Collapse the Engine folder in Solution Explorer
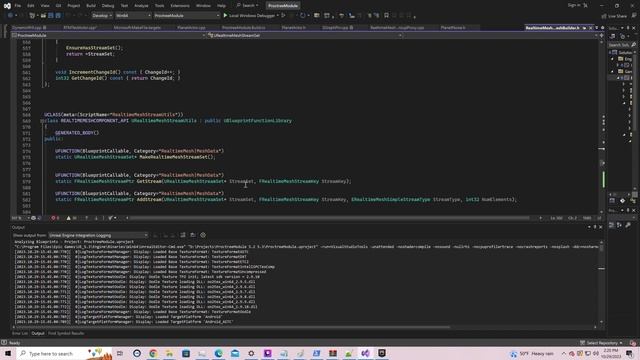Image resolution: width=640 pixels, height=360 pixels. pyautogui.click(x=612, y=59)
